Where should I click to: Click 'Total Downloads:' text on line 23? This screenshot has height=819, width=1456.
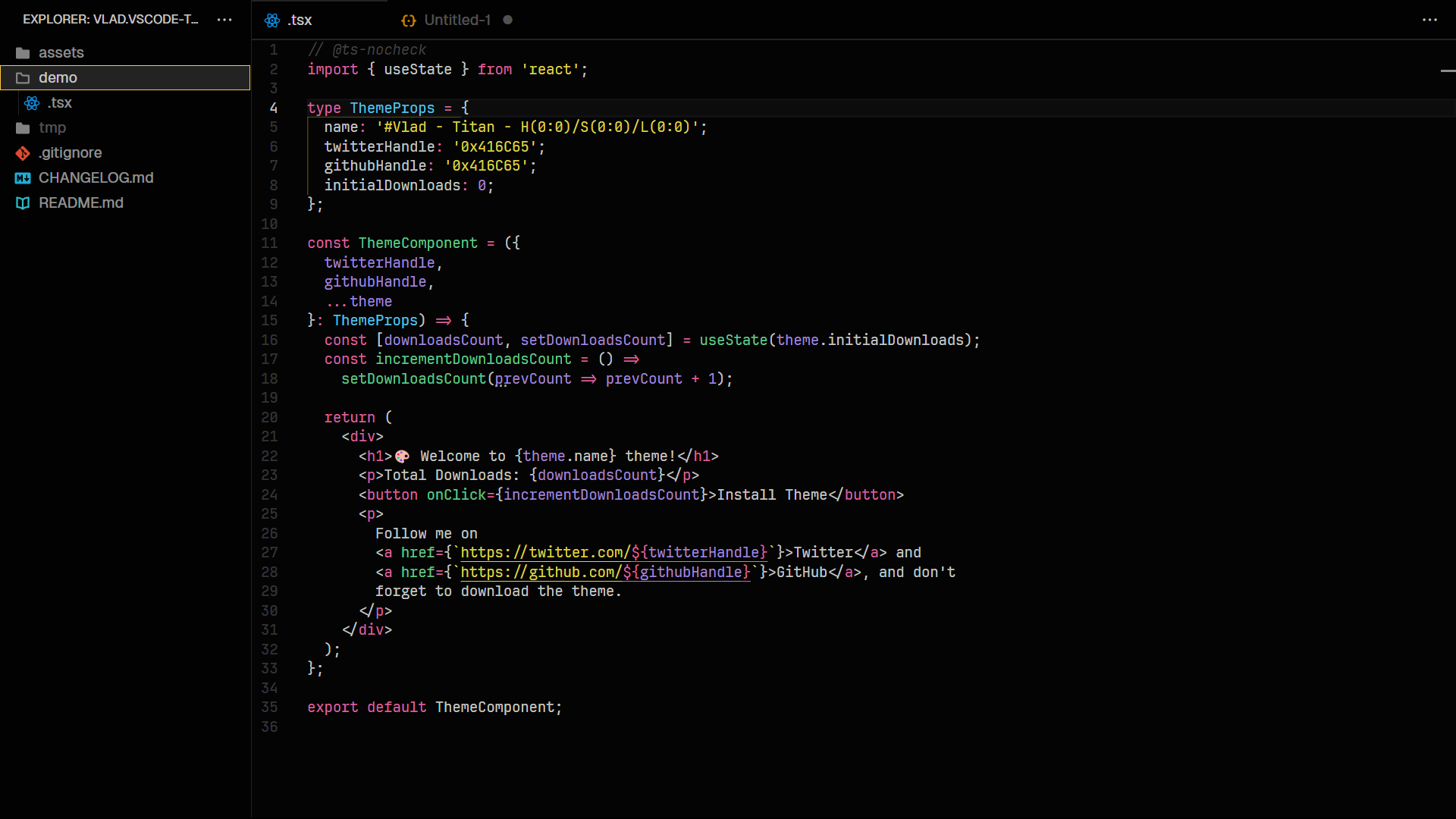pyautogui.click(x=452, y=475)
